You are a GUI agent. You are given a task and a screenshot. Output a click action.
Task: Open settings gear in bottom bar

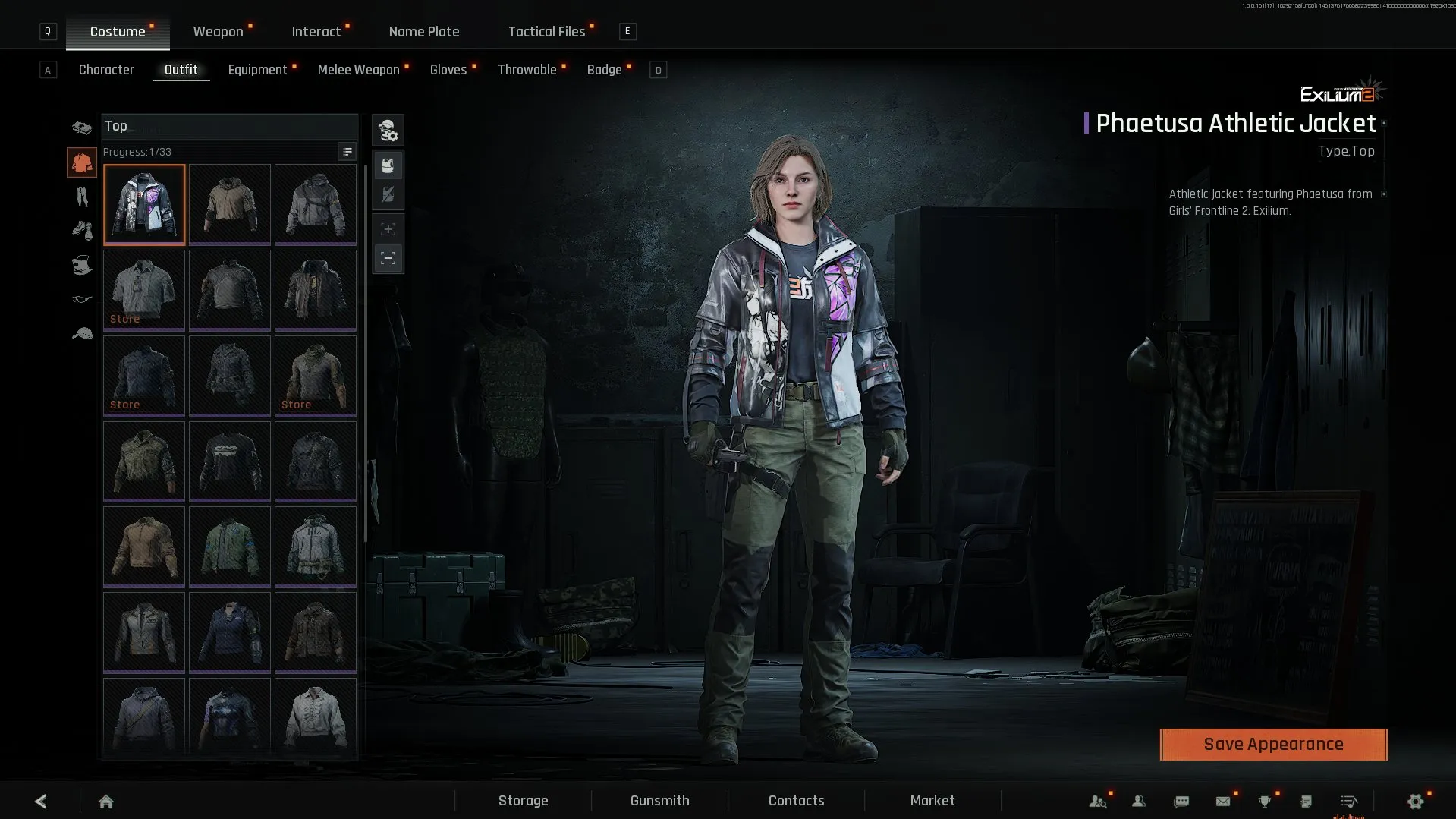point(1416,801)
